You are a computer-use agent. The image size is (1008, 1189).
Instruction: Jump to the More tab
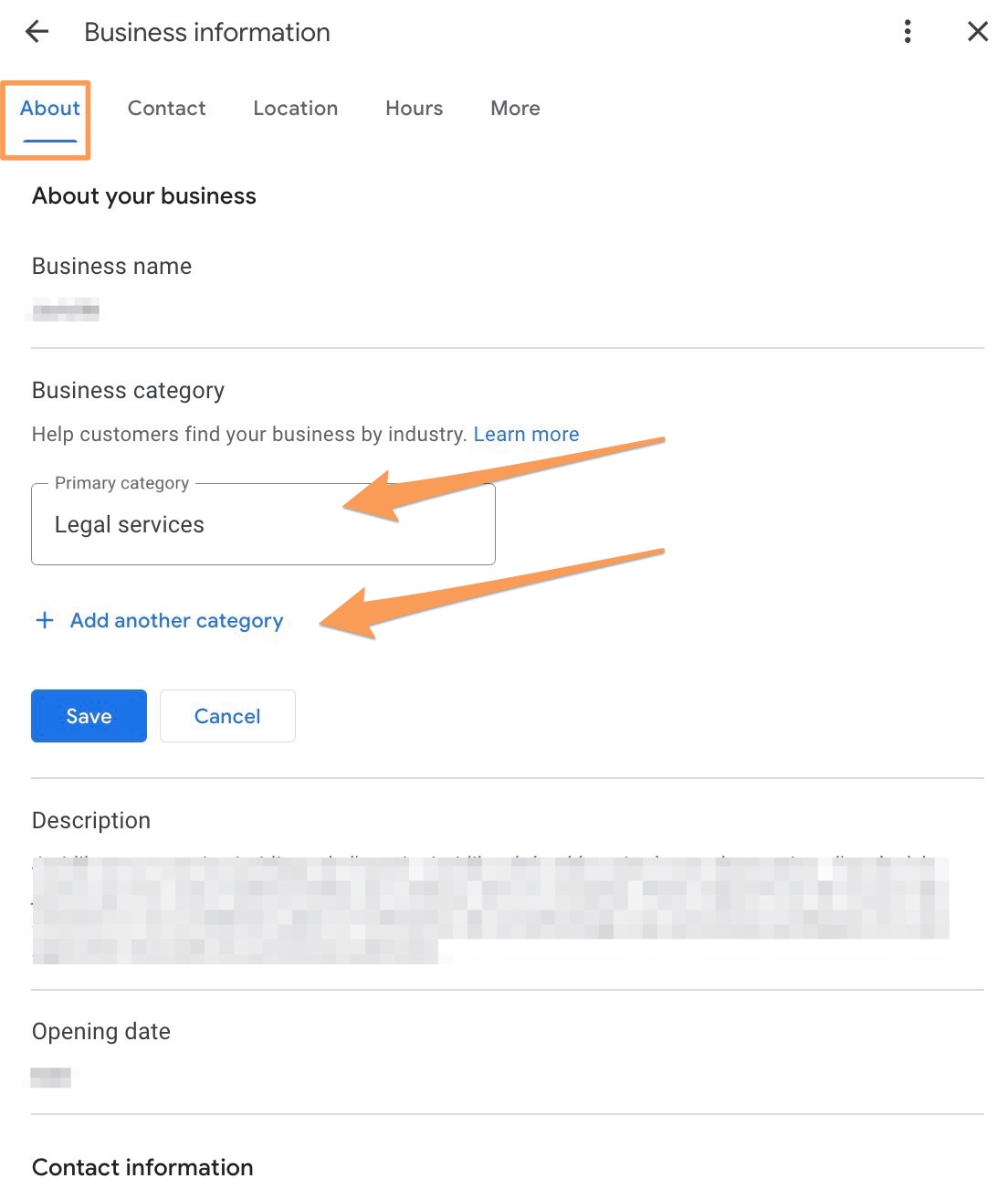click(515, 109)
